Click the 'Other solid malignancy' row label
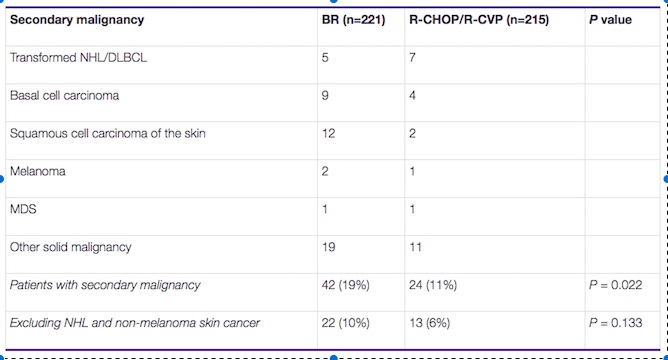 [x=71, y=247]
